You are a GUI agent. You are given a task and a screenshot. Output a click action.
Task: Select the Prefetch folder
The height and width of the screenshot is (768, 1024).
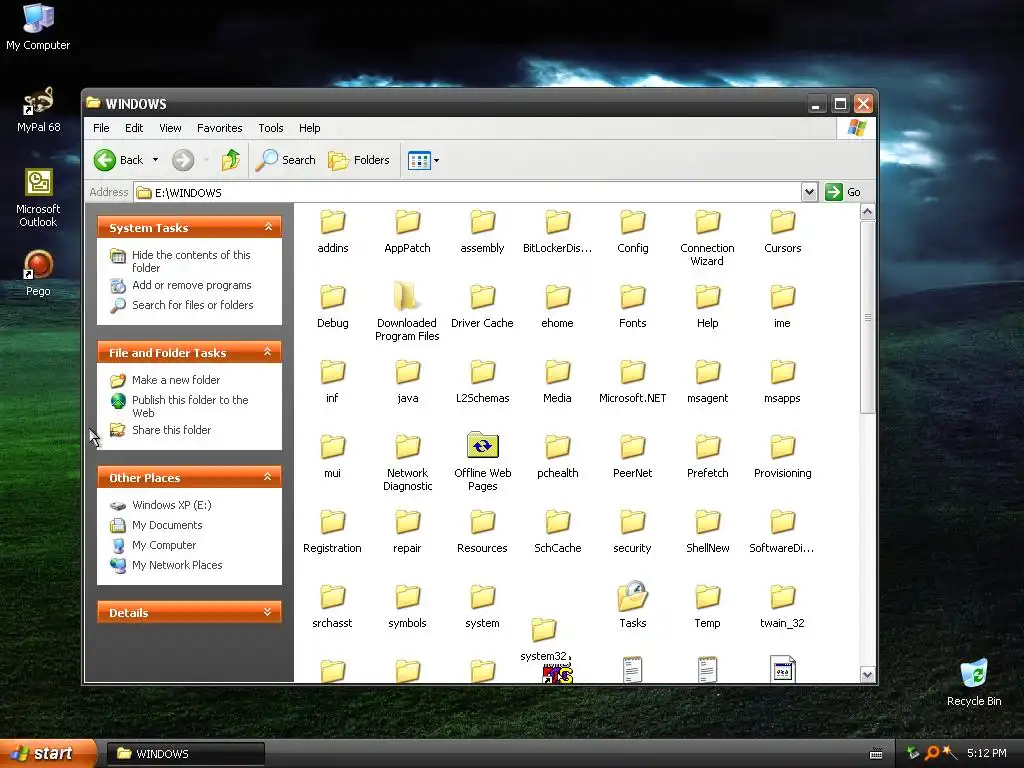(x=707, y=456)
